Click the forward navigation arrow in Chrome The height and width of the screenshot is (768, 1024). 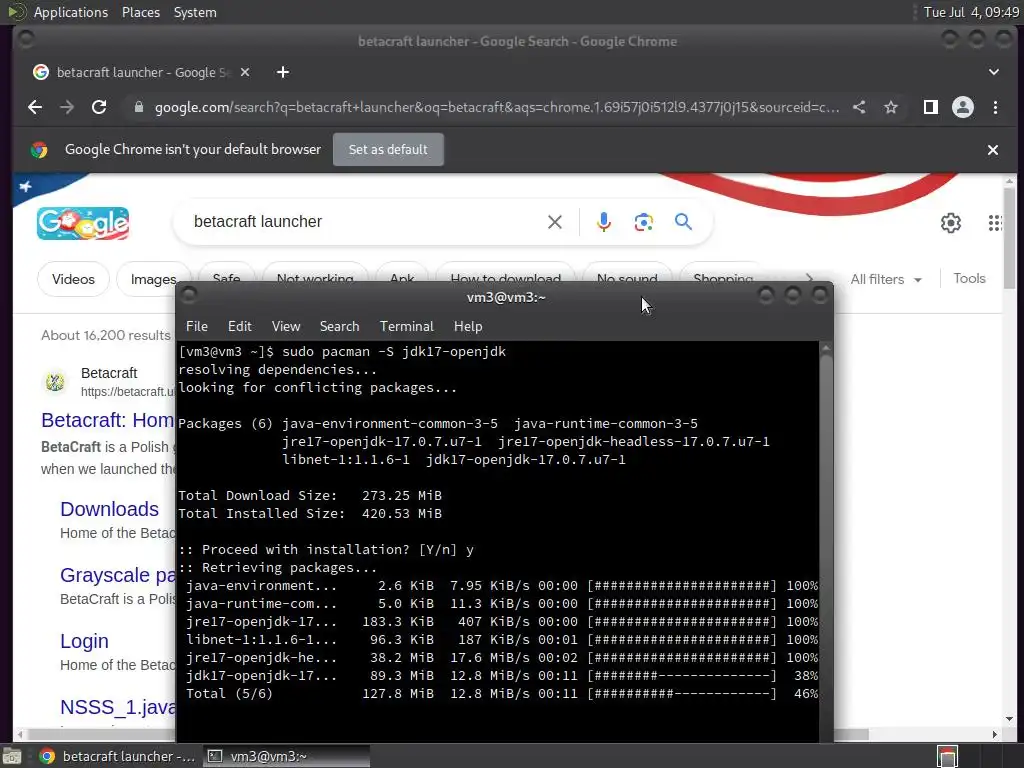pos(67,107)
